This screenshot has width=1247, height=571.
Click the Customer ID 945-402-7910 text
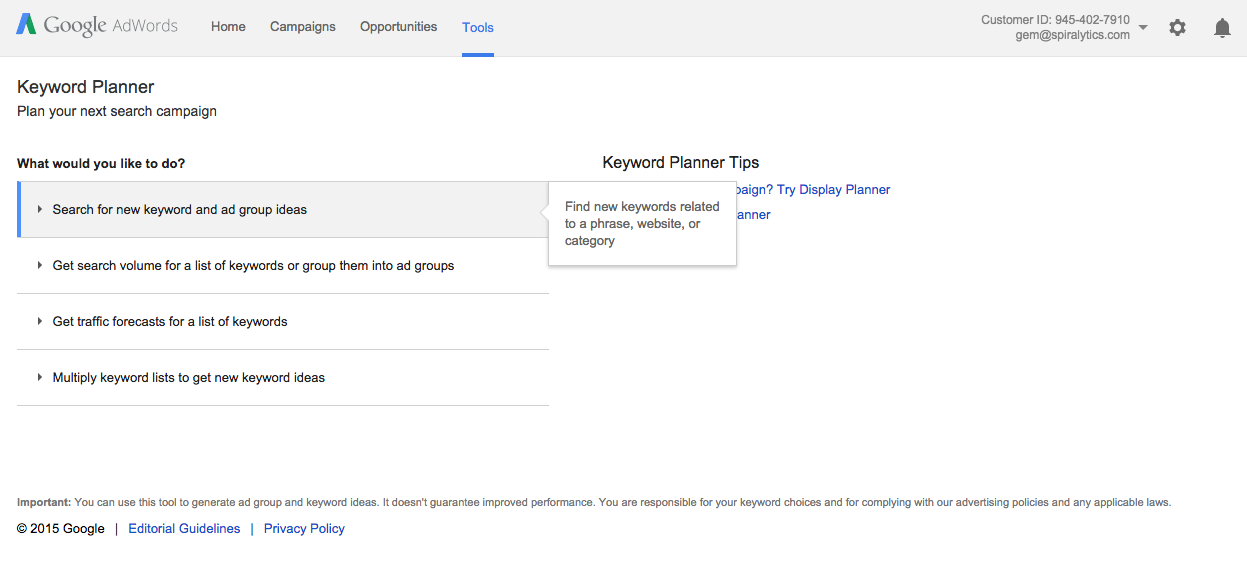(x=1055, y=20)
